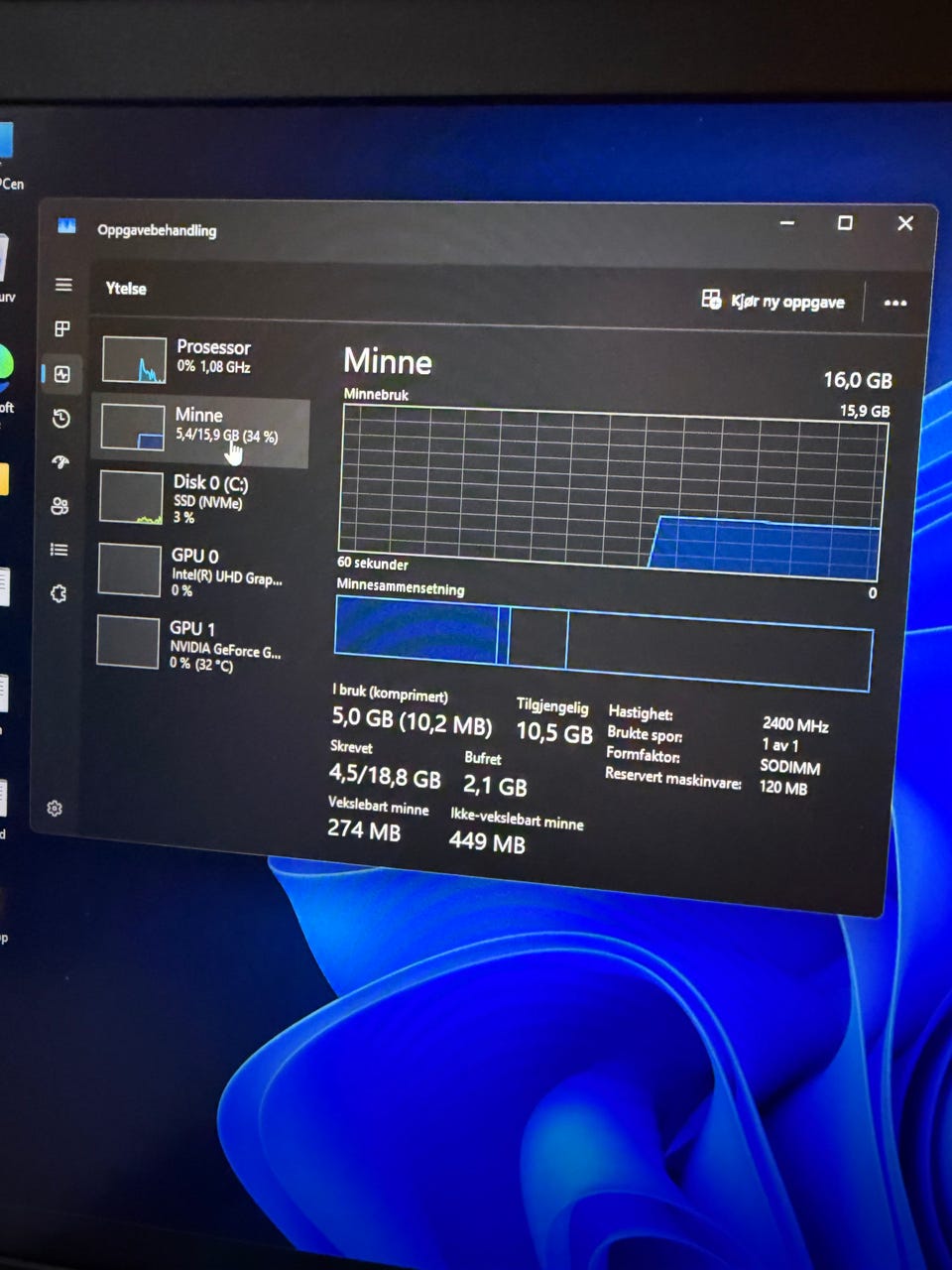Viewport: 952px width, 1270px height.
Task: Click the Minnesammensetning composition bar
Action: click(603, 643)
